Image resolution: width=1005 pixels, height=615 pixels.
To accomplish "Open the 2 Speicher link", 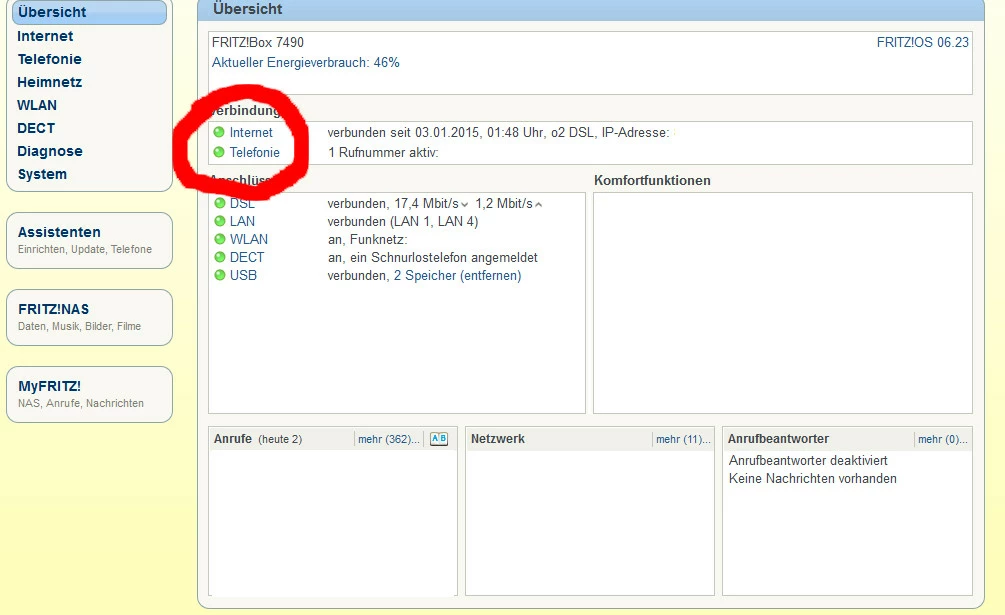I will (425, 275).
